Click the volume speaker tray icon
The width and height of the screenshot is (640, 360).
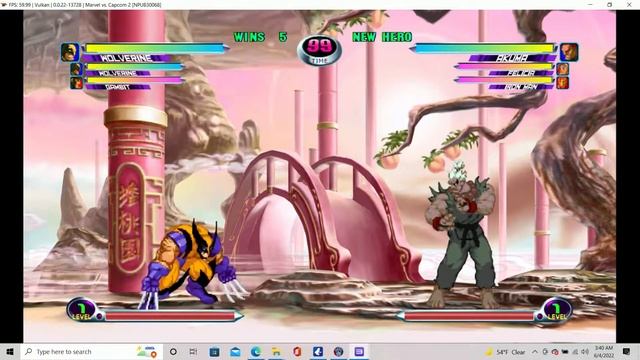tap(585, 351)
